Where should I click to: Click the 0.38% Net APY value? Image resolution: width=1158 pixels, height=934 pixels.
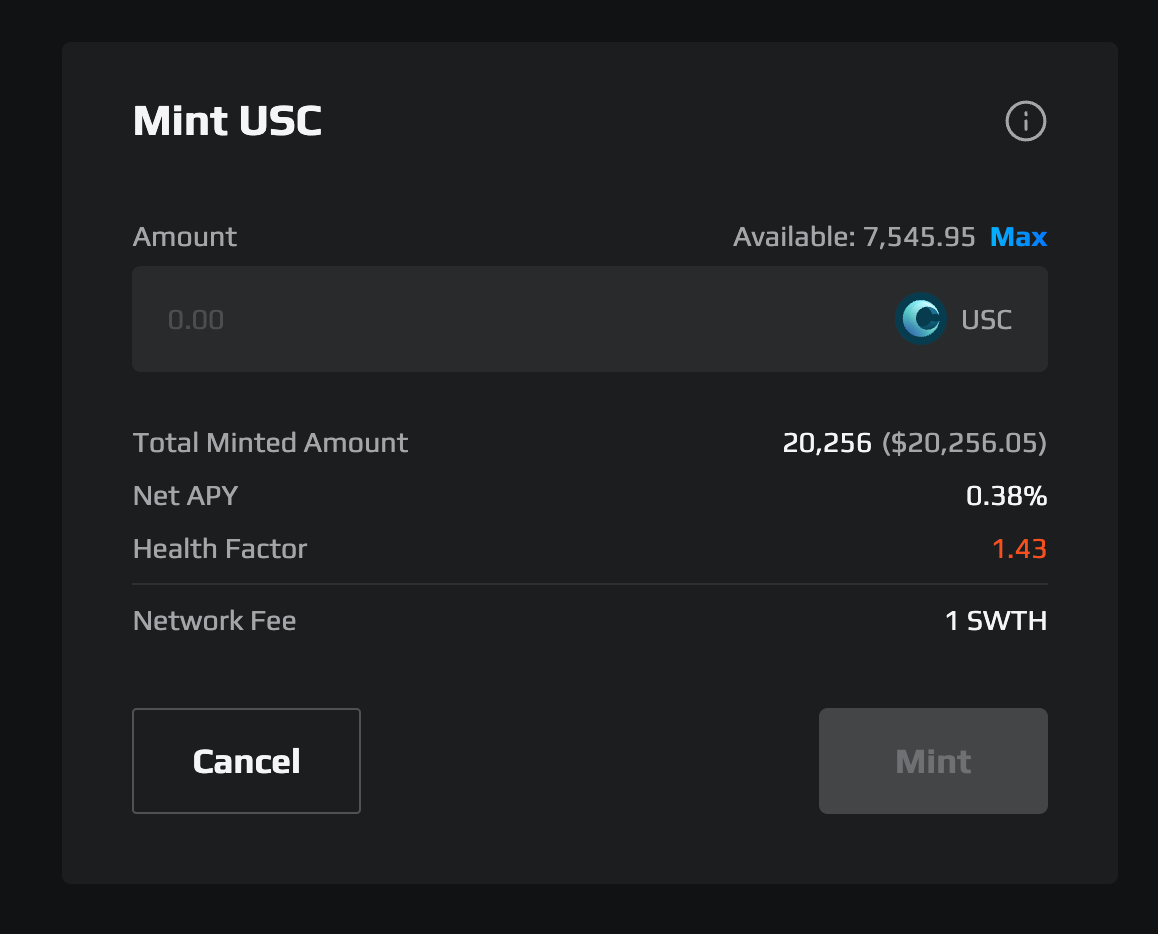point(1007,496)
